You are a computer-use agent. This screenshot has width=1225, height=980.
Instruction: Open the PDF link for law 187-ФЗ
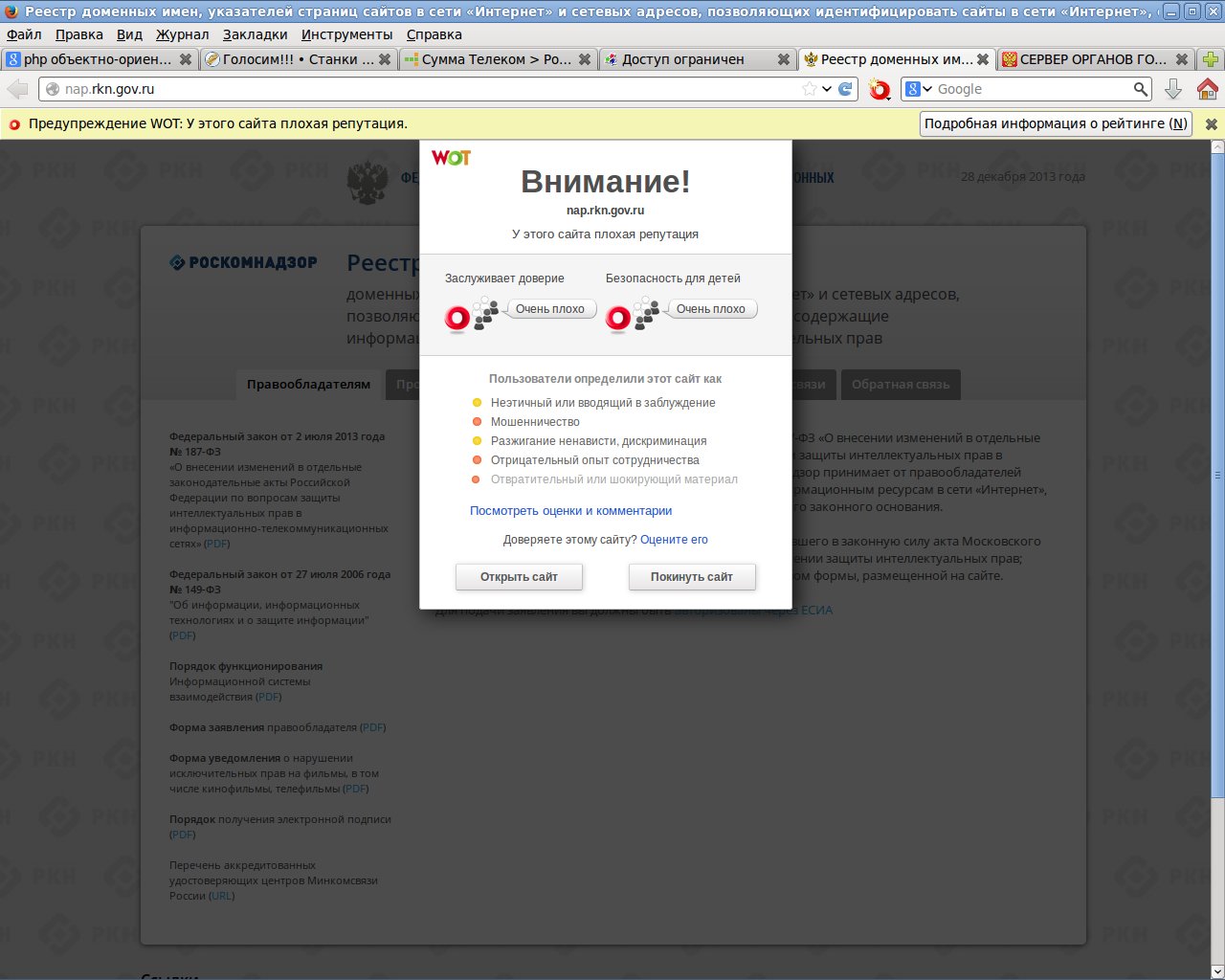click(217, 544)
